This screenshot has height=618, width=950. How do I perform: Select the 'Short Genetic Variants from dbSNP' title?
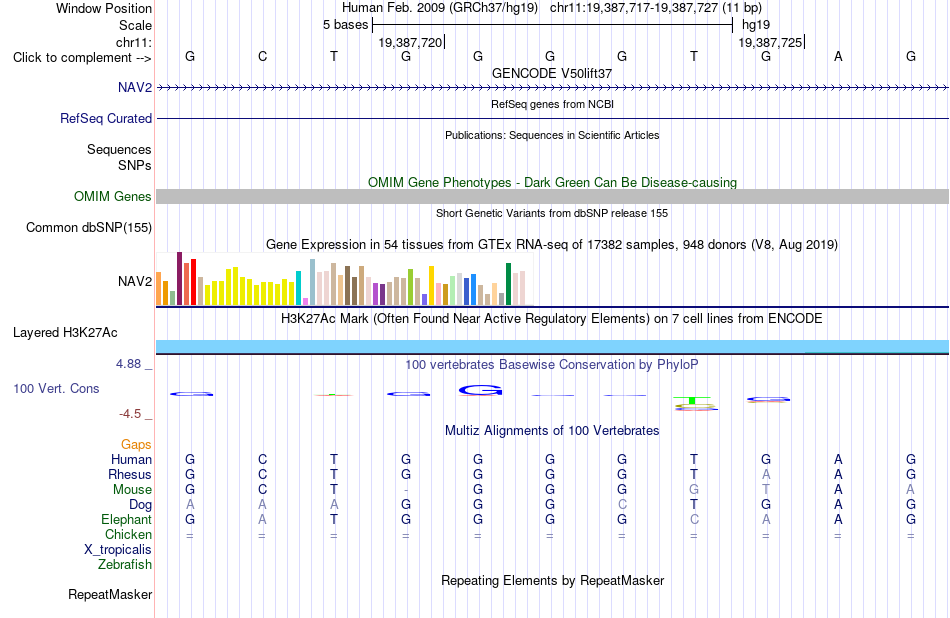pyautogui.click(x=552, y=213)
